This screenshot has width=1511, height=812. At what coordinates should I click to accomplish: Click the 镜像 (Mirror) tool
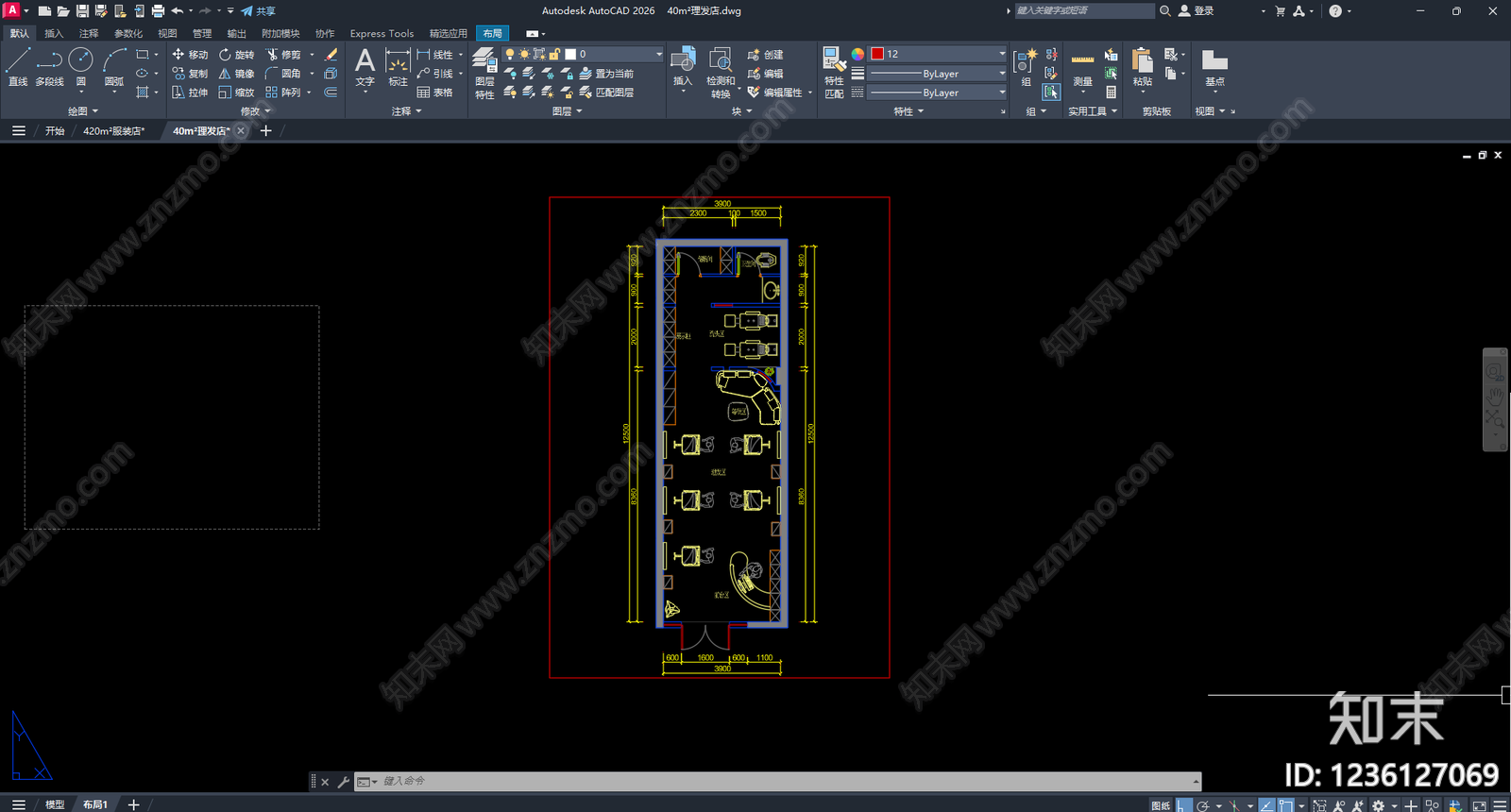point(237,74)
